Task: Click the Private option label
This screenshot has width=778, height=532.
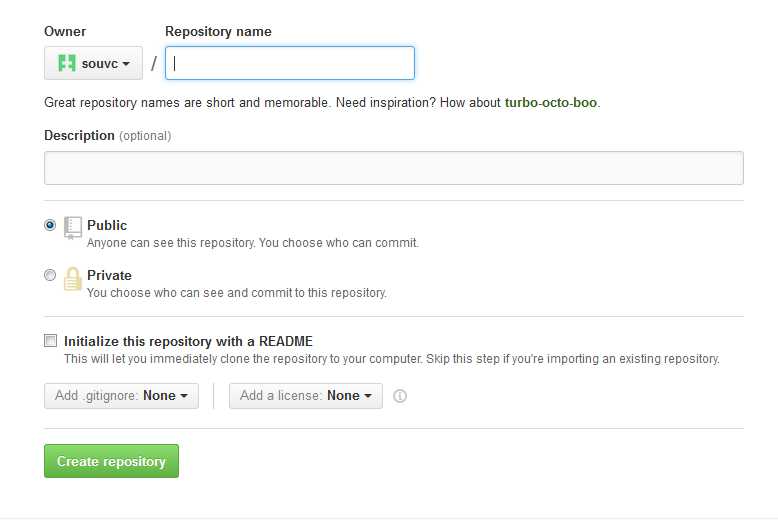Action: pyautogui.click(x=110, y=275)
